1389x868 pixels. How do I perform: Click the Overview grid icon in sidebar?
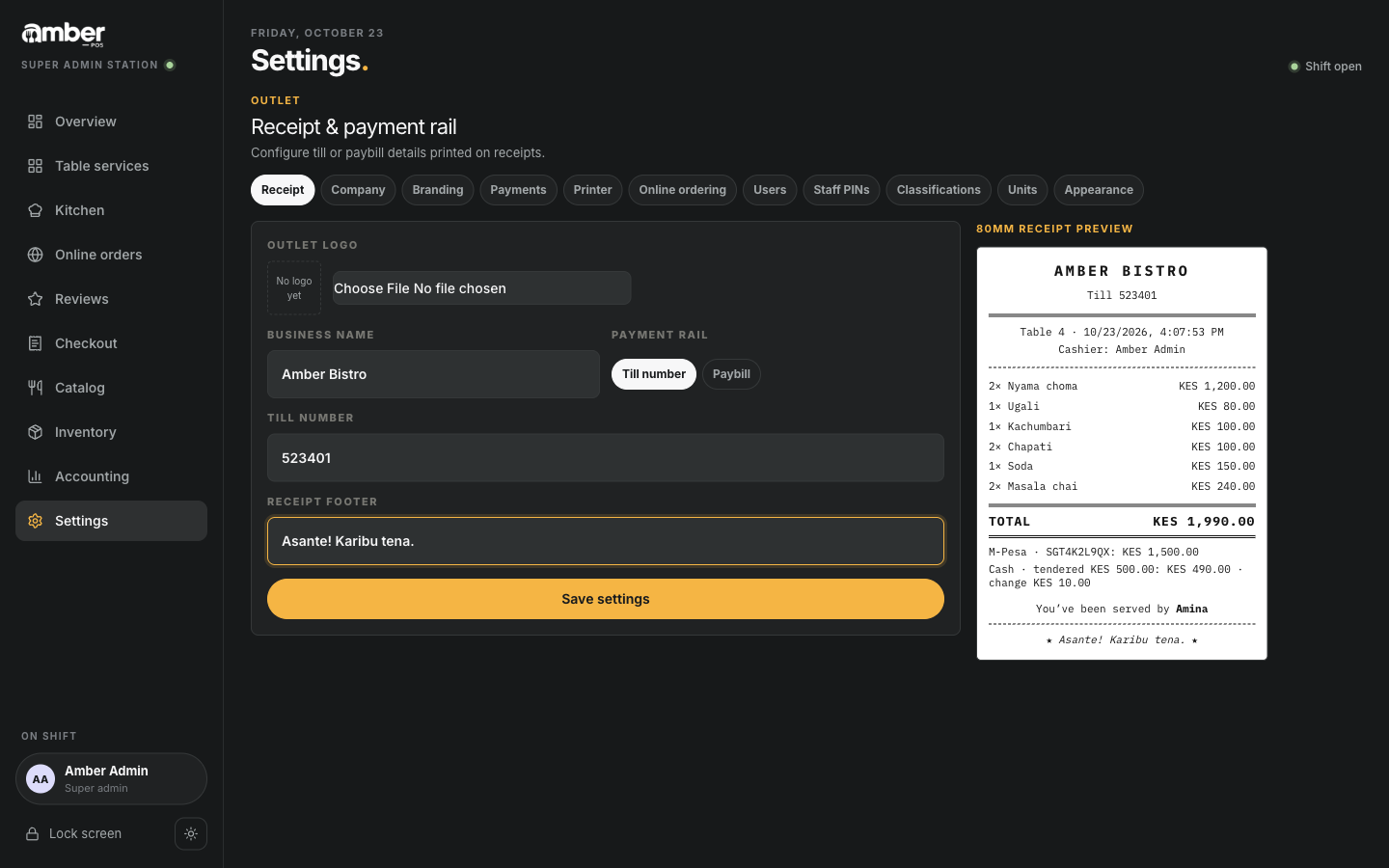(x=35, y=122)
